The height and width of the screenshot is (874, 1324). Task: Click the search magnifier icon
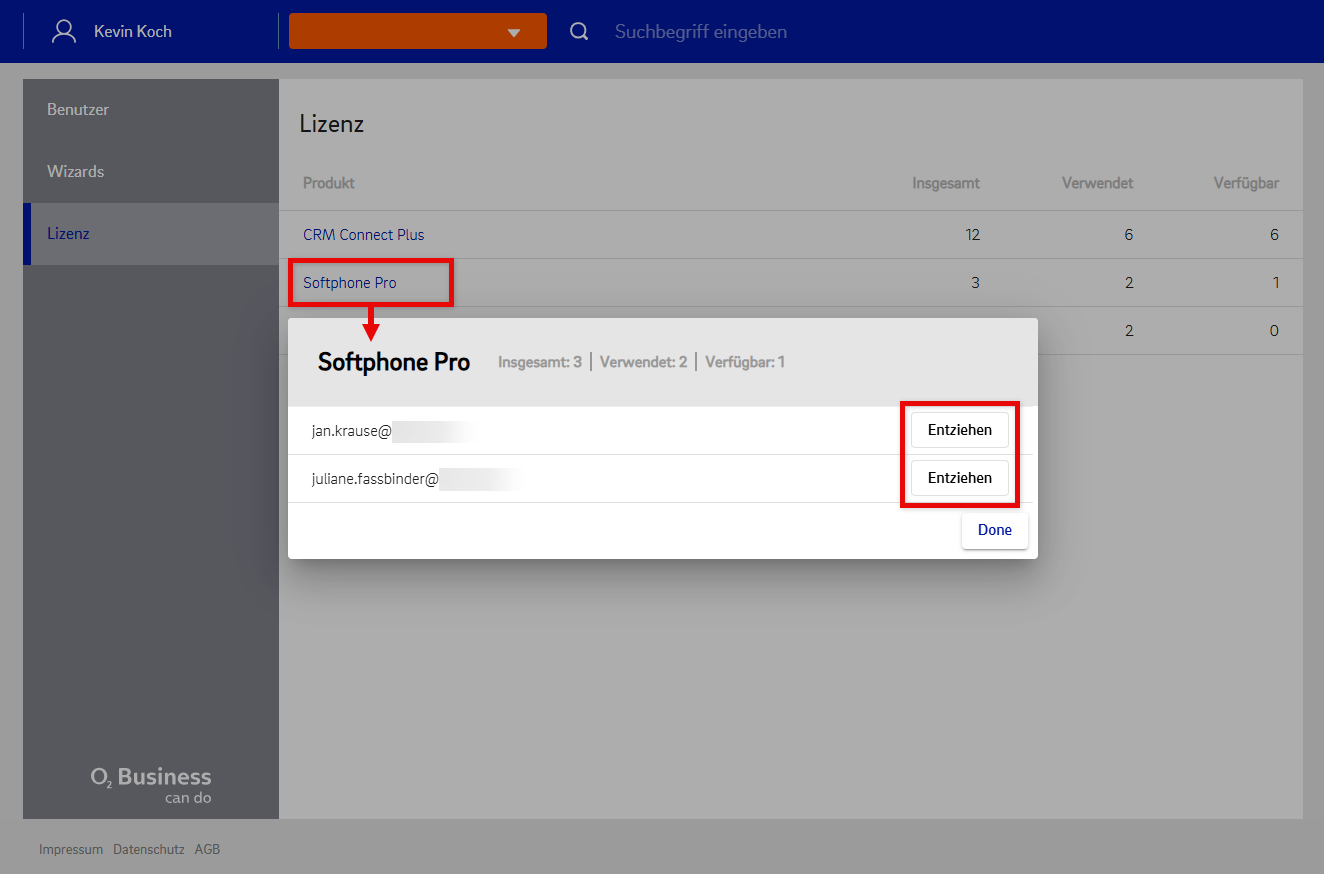(x=579, y=31)
